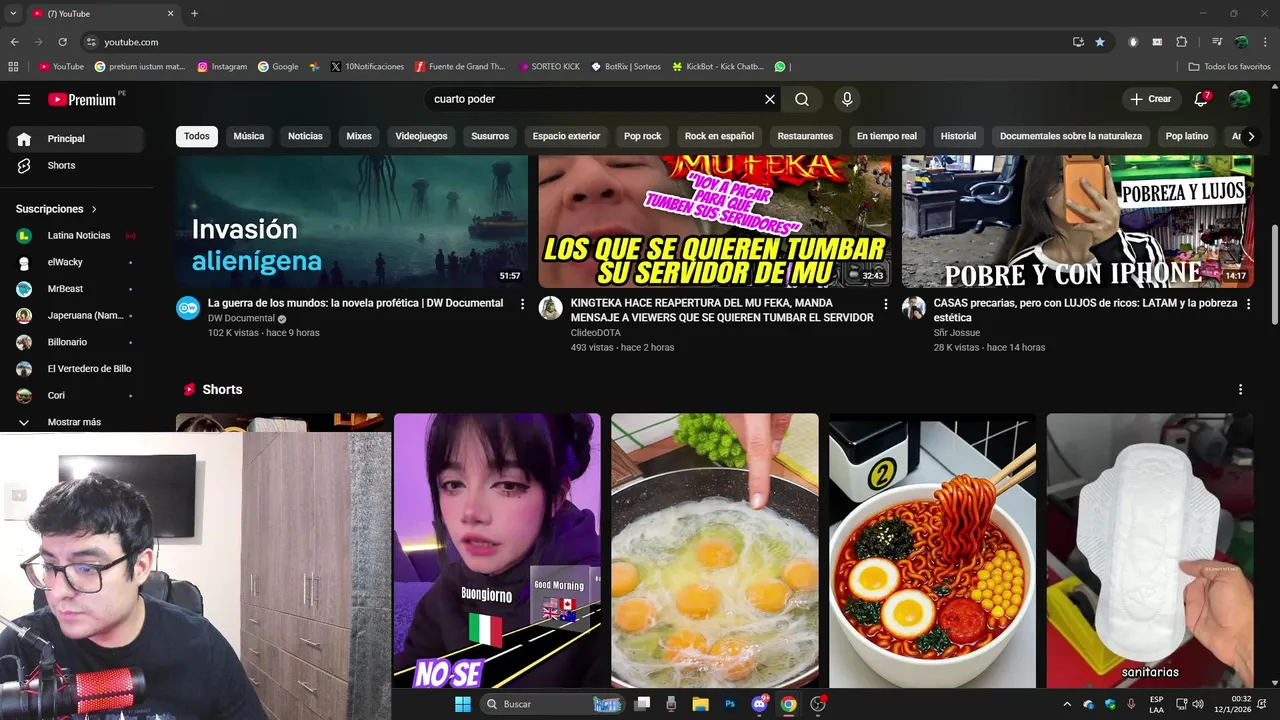This screenshot has height=720, width=1280.
Task: Bookmark this page with star icon
Action: pos(1100,42)
